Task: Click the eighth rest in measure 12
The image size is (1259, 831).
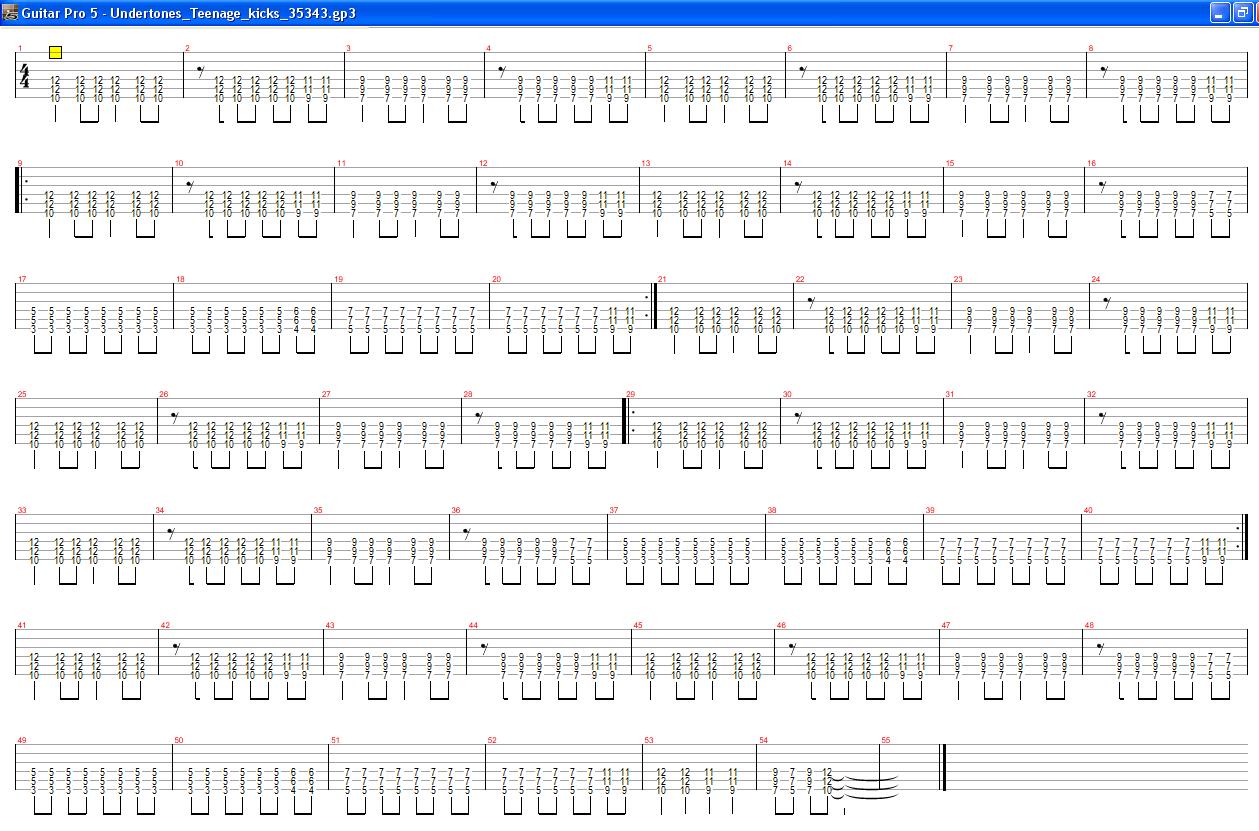Action: pyautogui.click(x=494, y=186)
